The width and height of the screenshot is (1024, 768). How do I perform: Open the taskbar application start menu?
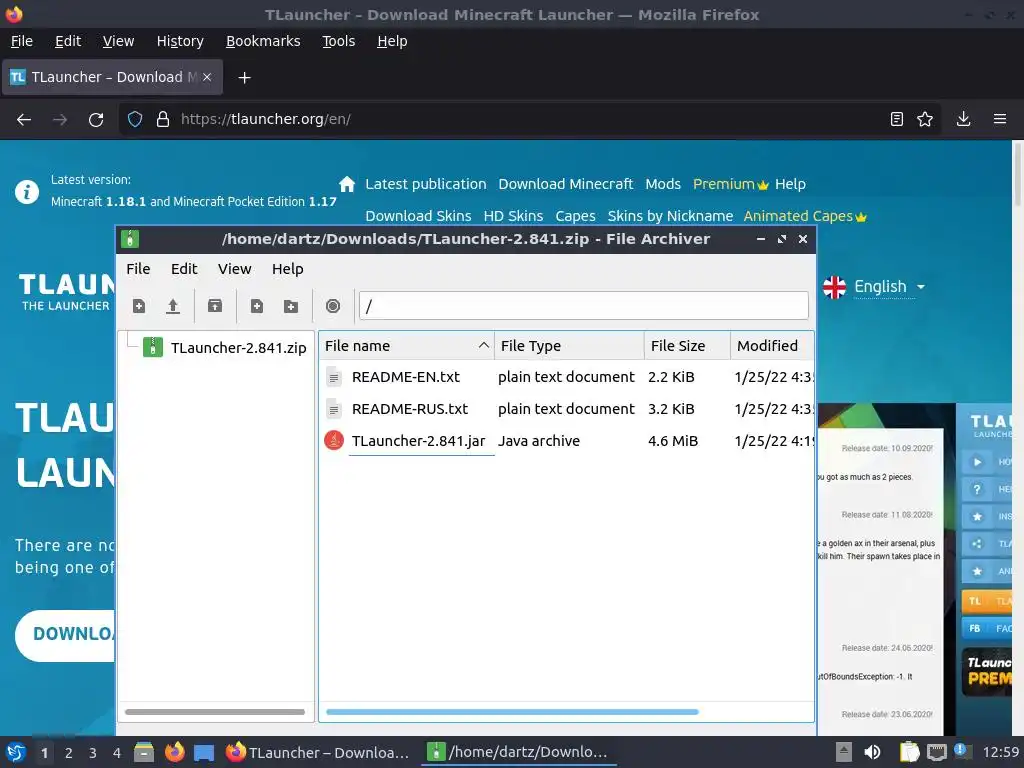pyautogui.click(x=16, y=752)
